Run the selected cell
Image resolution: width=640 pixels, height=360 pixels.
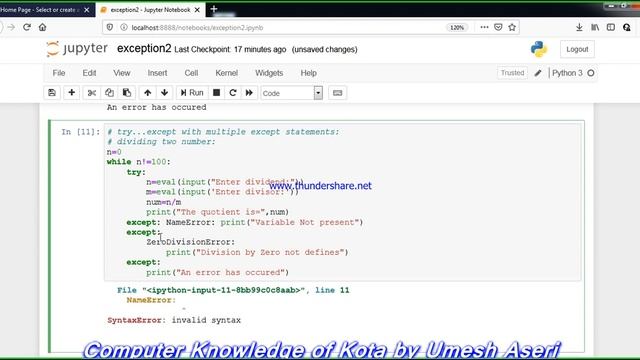tap(192, 93)
